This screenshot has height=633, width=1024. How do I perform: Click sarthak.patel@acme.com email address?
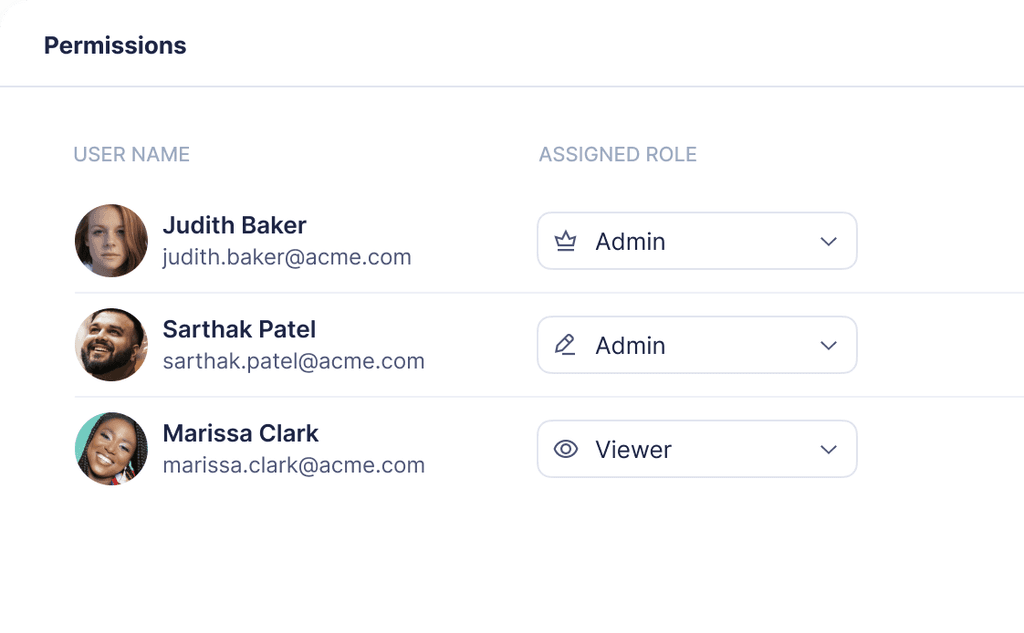coord(293,361)
